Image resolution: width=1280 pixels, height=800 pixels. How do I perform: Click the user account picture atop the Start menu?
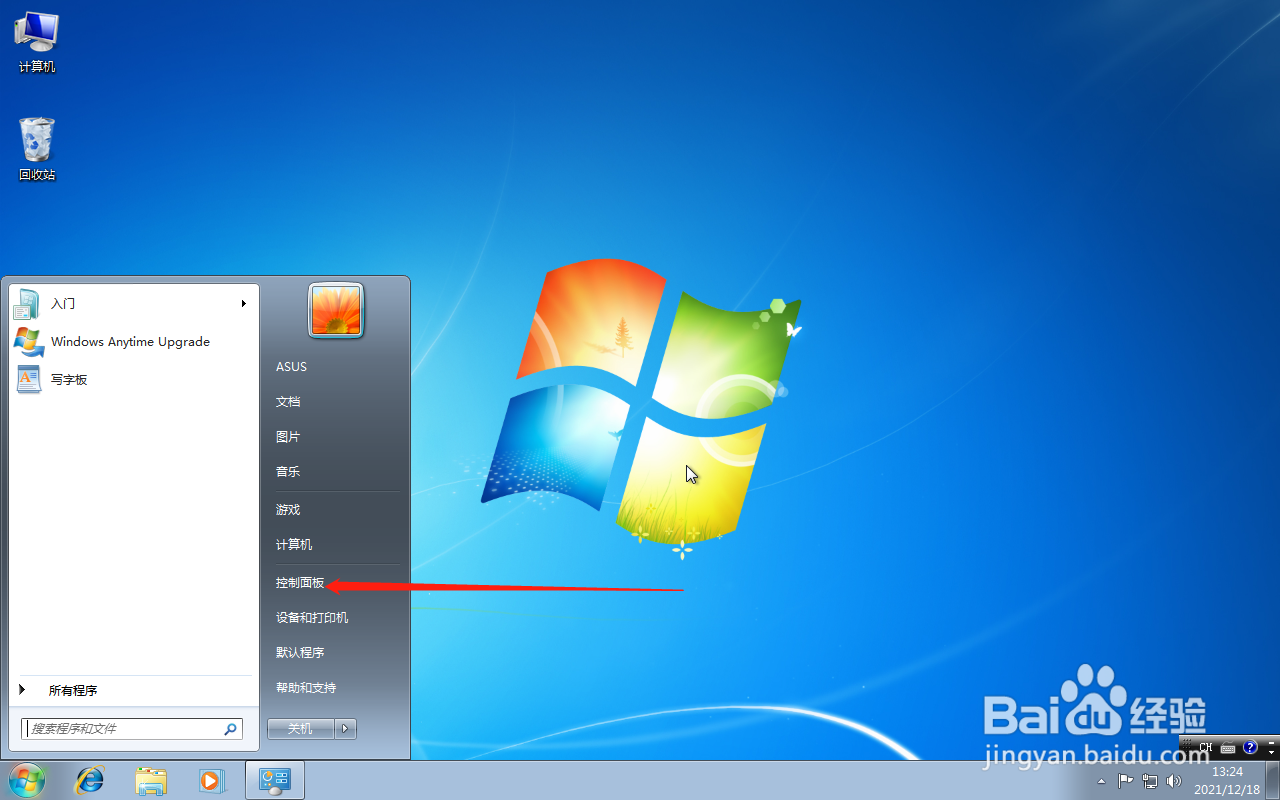click(x=335, y=310)
